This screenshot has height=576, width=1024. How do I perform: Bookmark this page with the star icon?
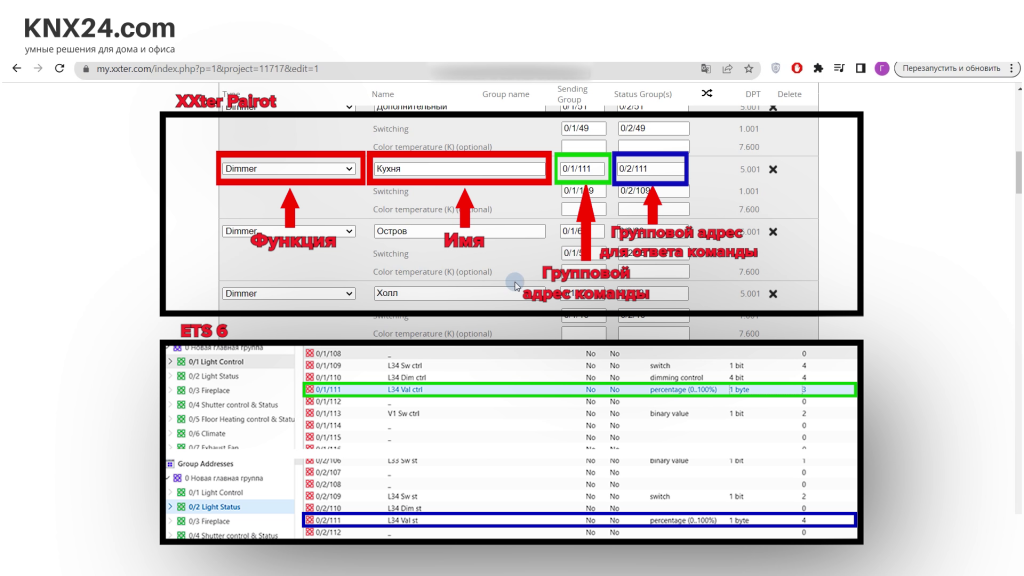(749, 69)
